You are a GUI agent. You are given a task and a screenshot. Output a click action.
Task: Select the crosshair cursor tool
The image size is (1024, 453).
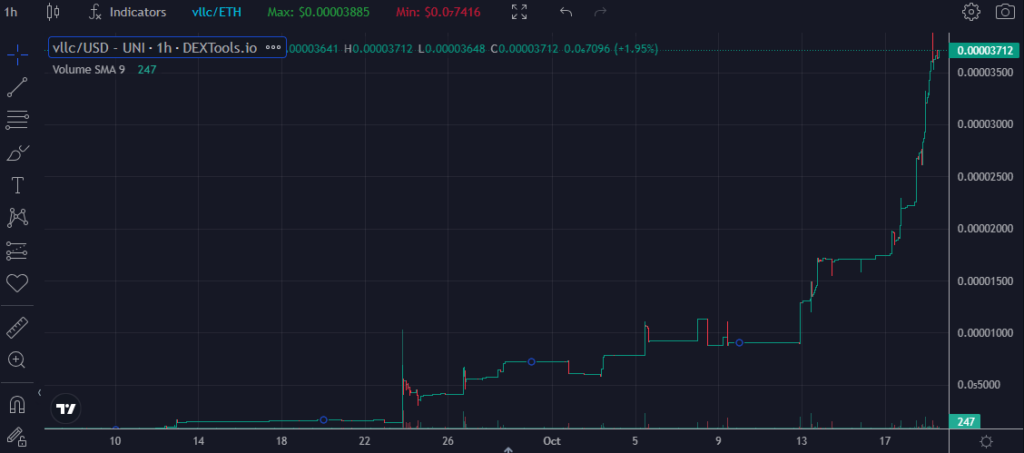coord(17,55)
